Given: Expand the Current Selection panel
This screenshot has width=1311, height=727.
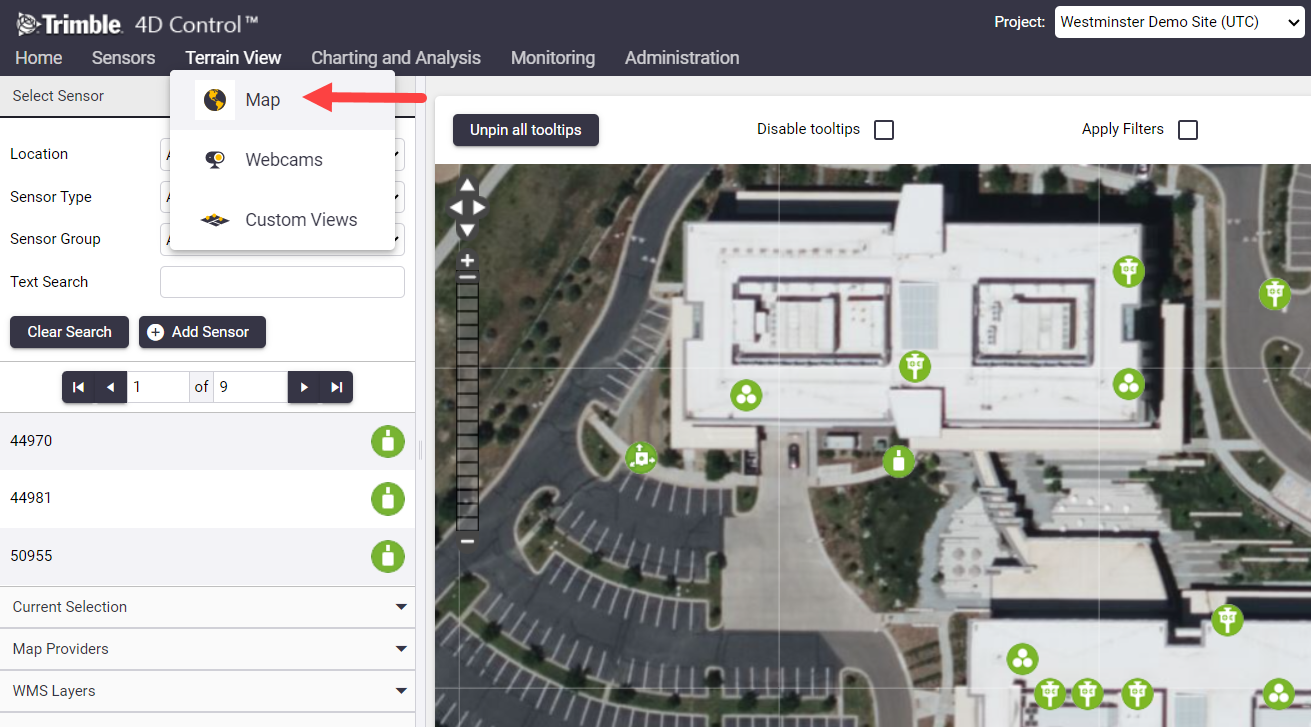Looking at the screenshot, I should pos(207,607).
